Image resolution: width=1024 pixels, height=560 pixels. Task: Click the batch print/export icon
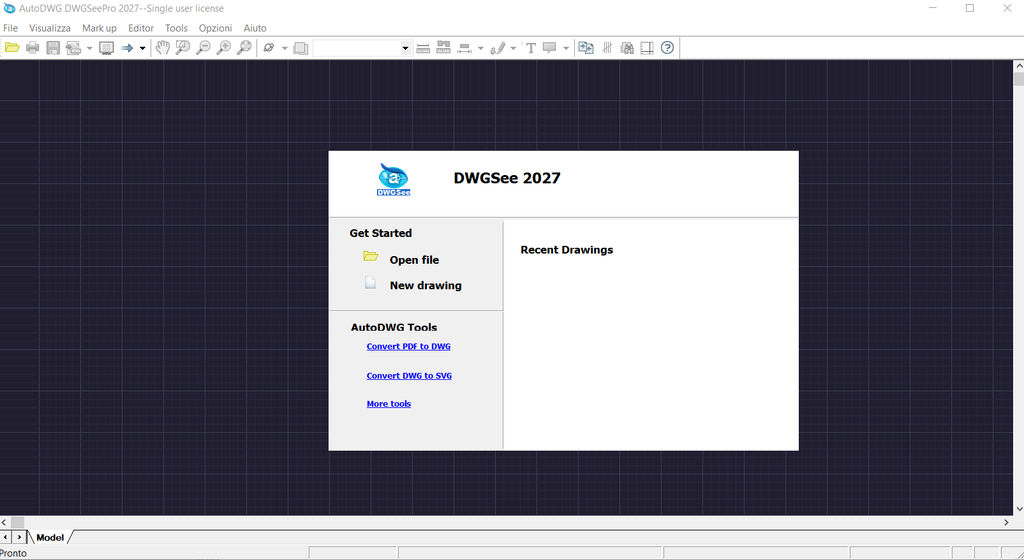[73, 48]
